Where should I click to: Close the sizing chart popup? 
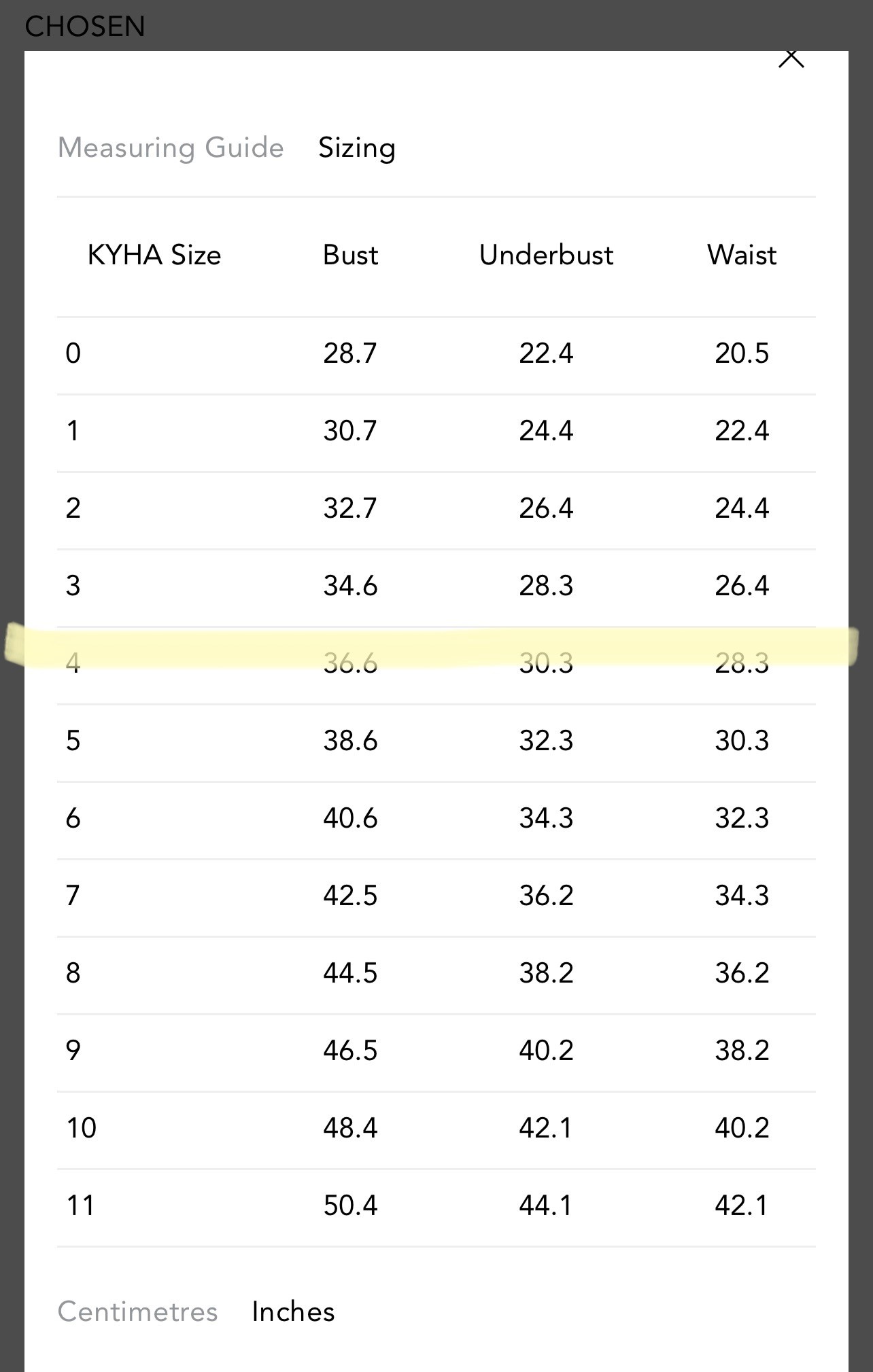coord(791,59)
